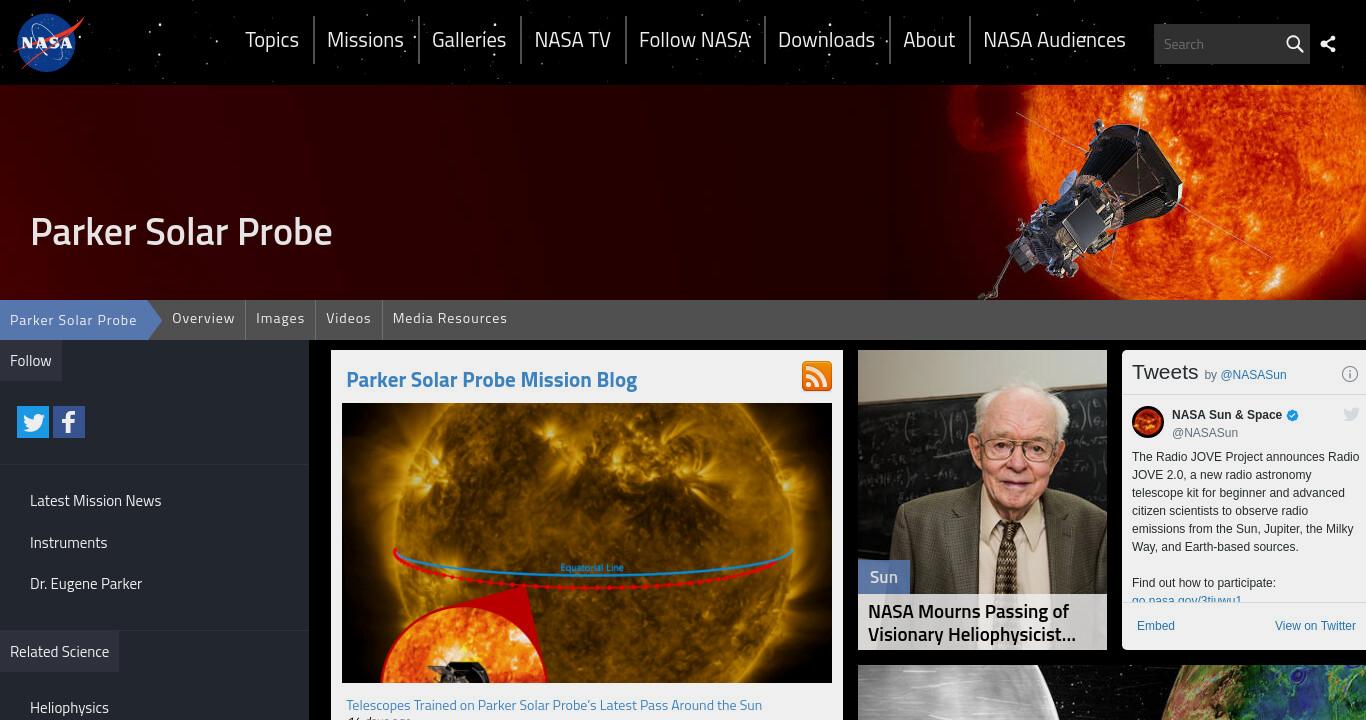Open the Twitter follow icon
The height and width of the screenshot is (720, 1366).
[x=33, y=422]
